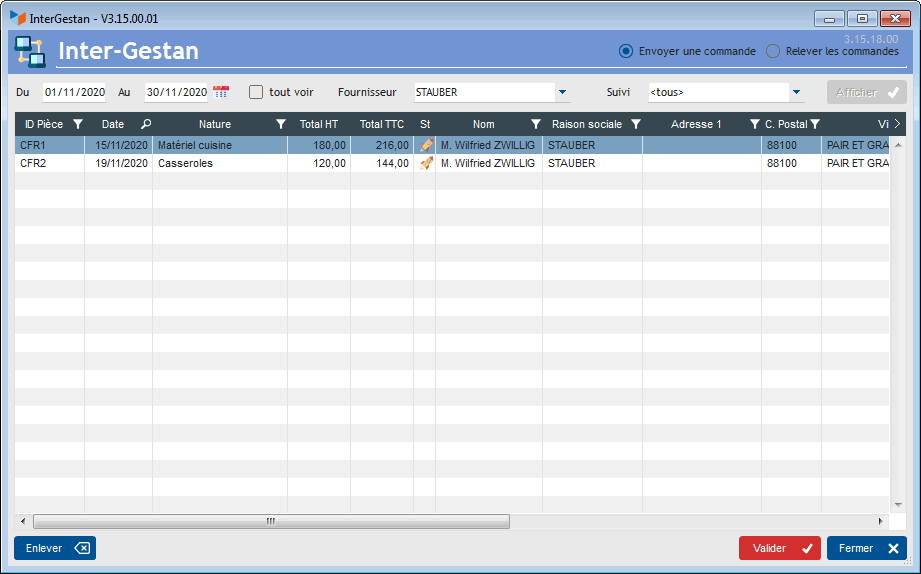Select 'Relever les commandes' radio button
921x574 pixels.
click(x=773, y=51)
